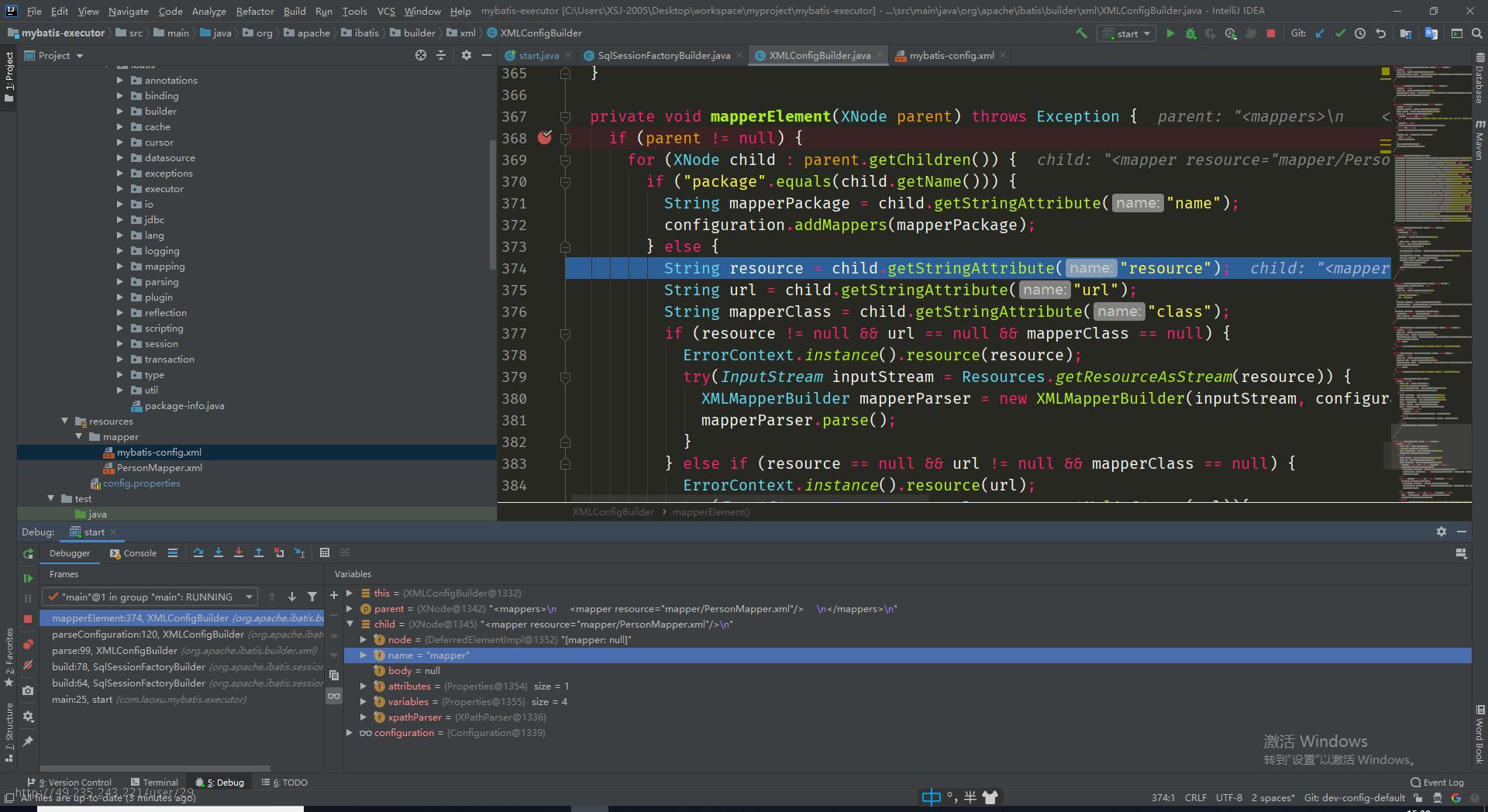
Task: Toggle Favorites tool window stripe button
Action: (9, 657)
